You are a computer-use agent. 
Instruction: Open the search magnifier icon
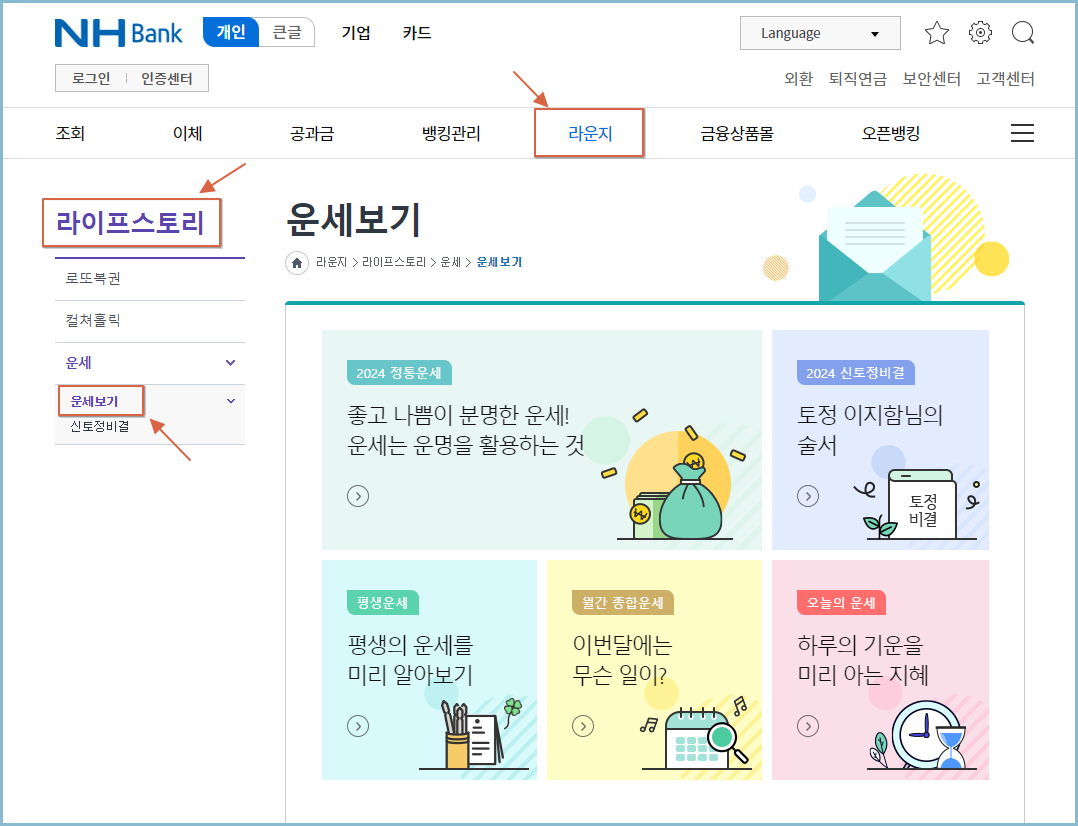coord(1022,32)
